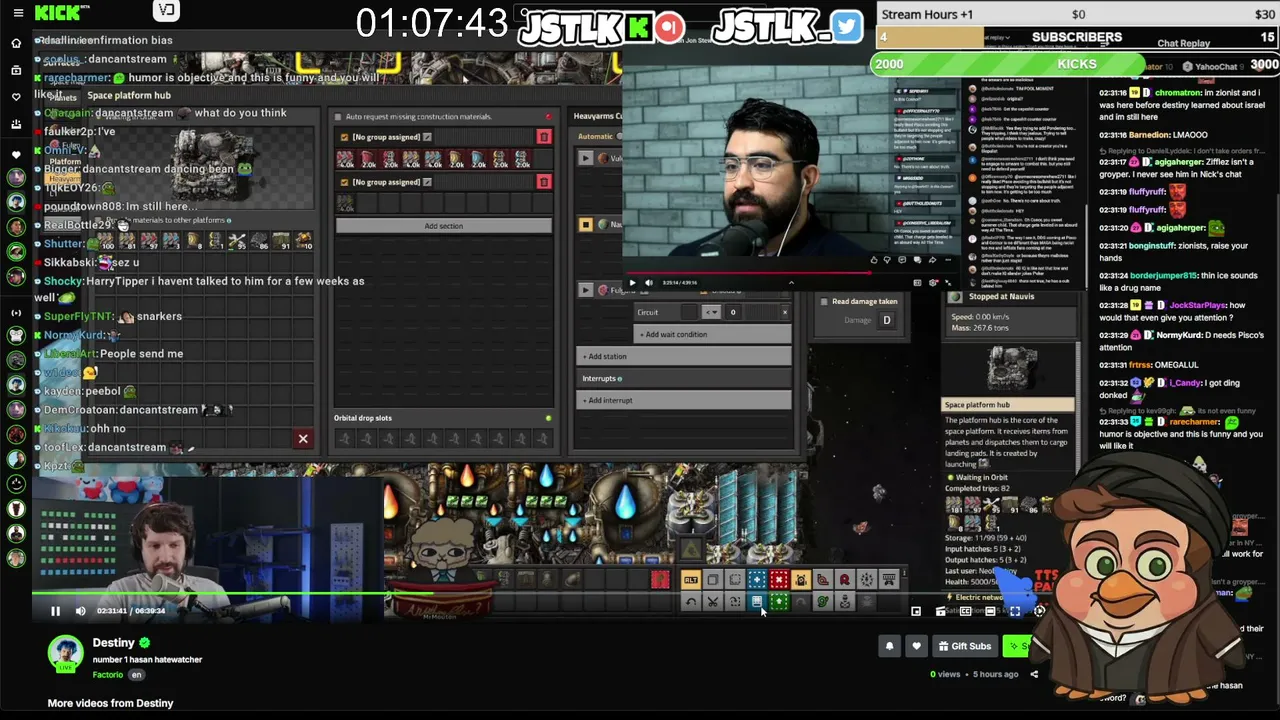
Task: Mute the embedded video volume
Action: coord(648,283)
